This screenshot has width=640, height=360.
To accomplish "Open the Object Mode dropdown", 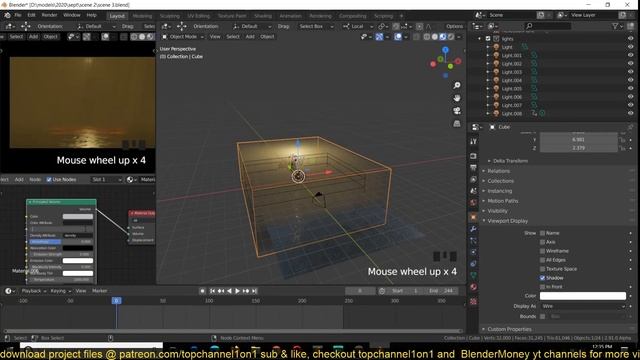I will [x=183, y=37].
